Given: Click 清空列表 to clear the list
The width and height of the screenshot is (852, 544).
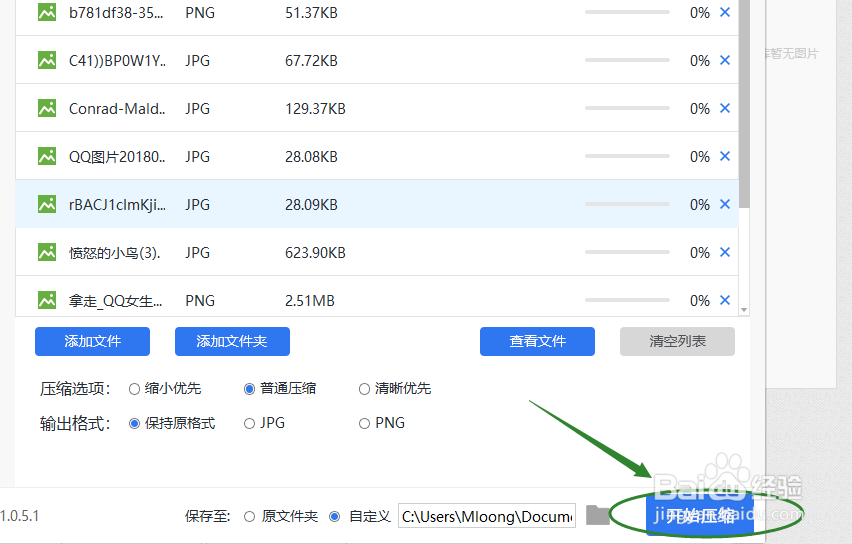Looking at the screenshot, I should click(x=678, y=341).
